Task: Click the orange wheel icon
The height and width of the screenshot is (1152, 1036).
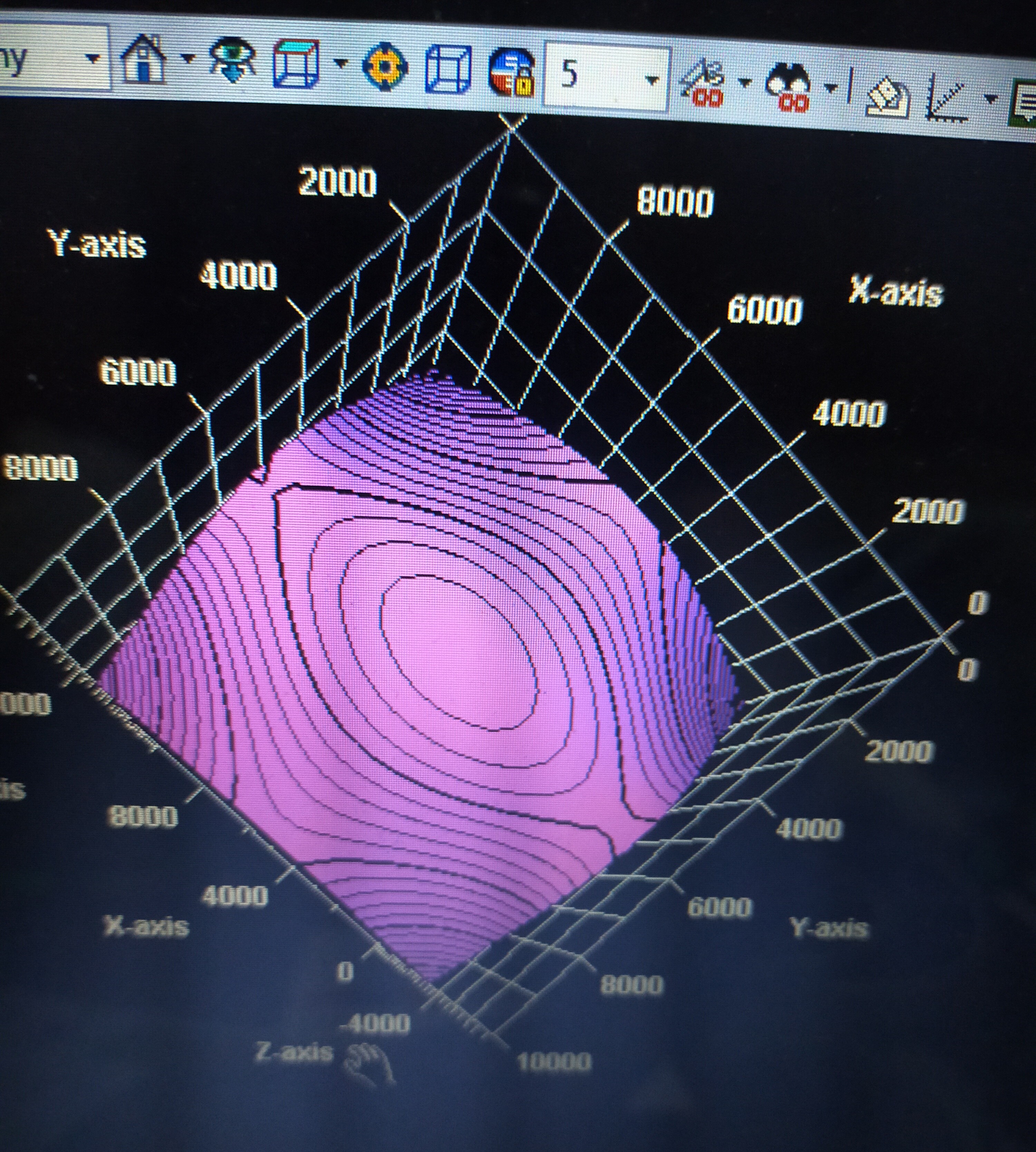Action: click(385, 67)
